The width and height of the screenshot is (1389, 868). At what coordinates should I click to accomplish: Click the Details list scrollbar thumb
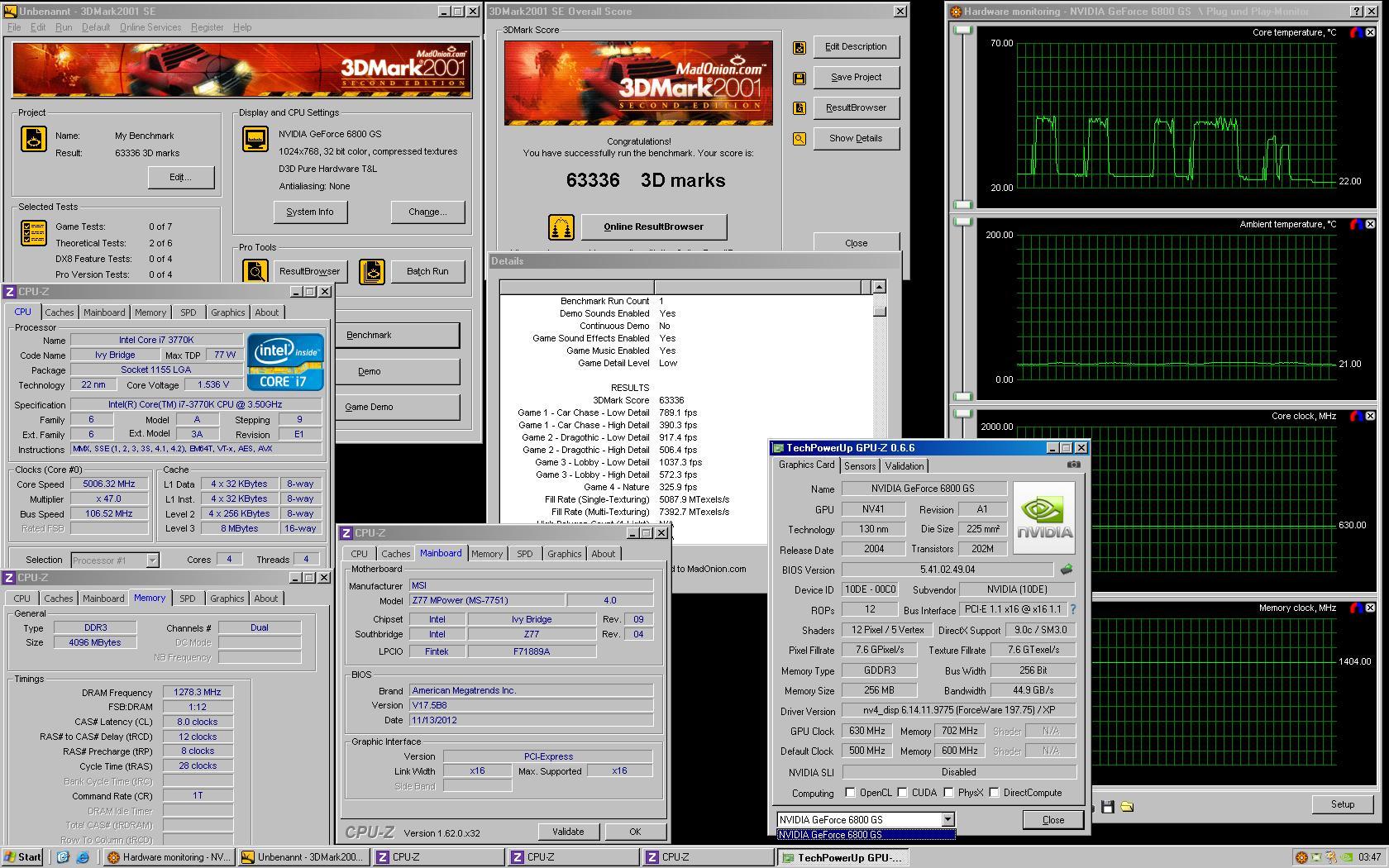pyautogui.click(x=880, y=312)
